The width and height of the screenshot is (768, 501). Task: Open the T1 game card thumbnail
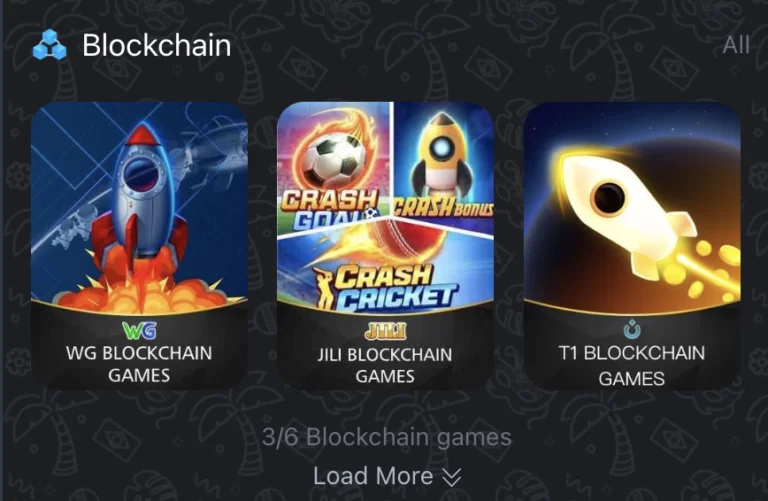click(632, 246)
